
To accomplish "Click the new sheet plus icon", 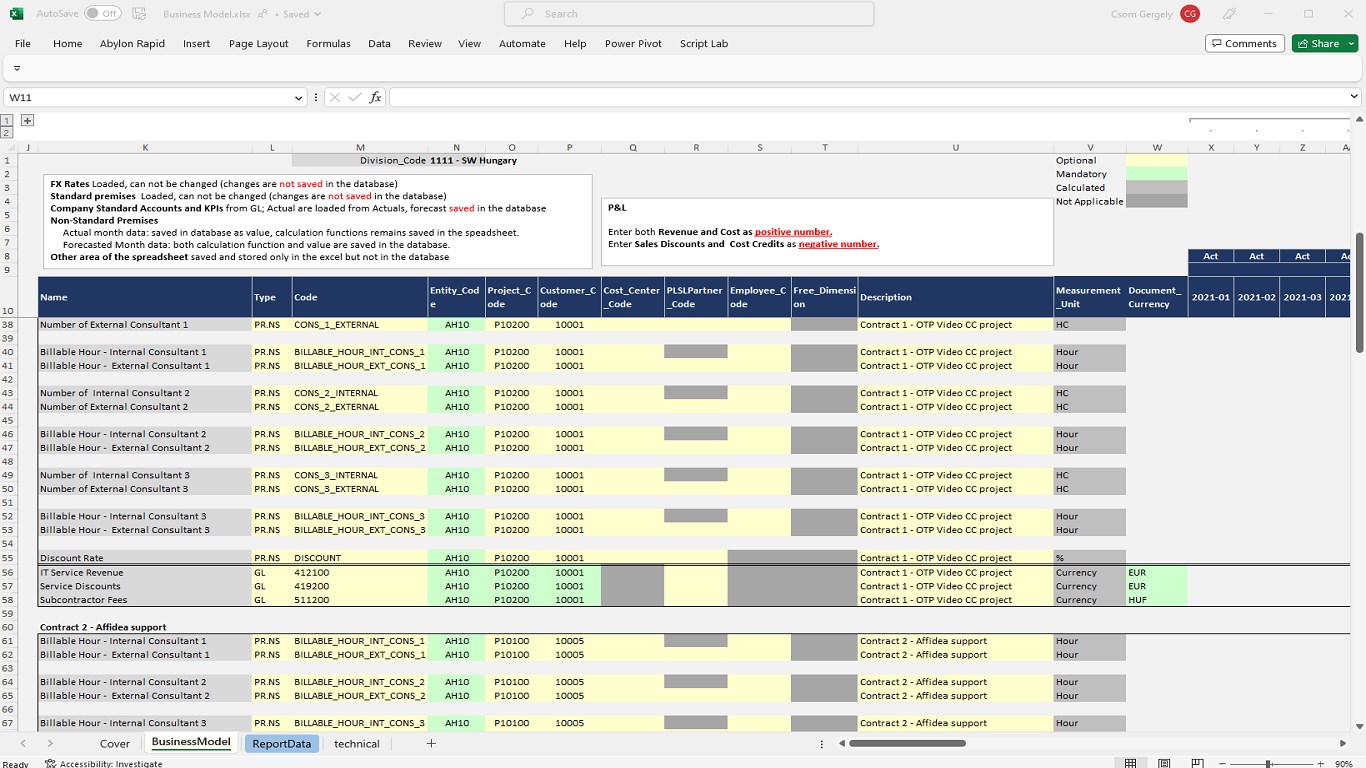I will coord(431,743).
